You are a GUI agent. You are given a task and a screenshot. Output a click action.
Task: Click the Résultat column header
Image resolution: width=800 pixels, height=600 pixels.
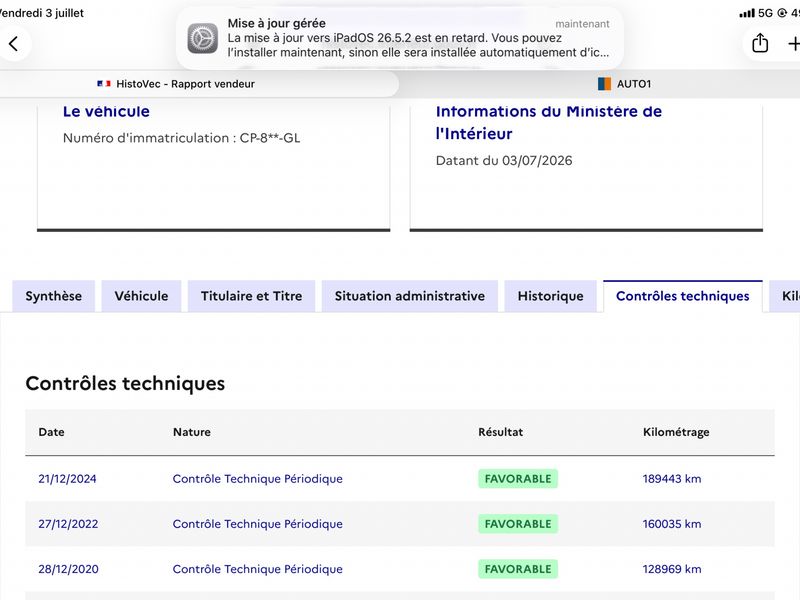501,432
